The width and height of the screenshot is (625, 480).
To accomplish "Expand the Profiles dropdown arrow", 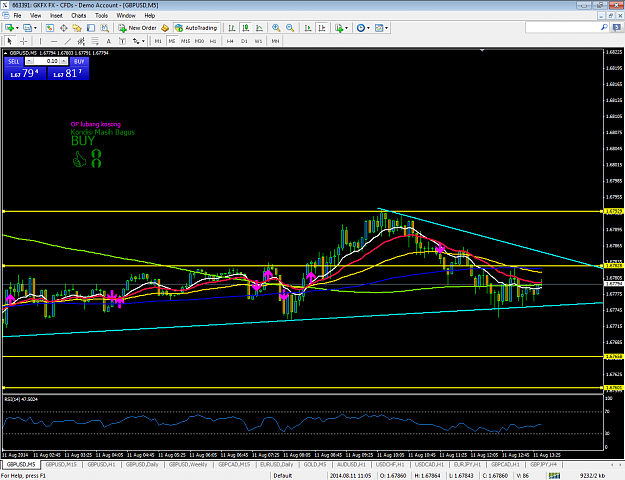I will coord(35,28).
